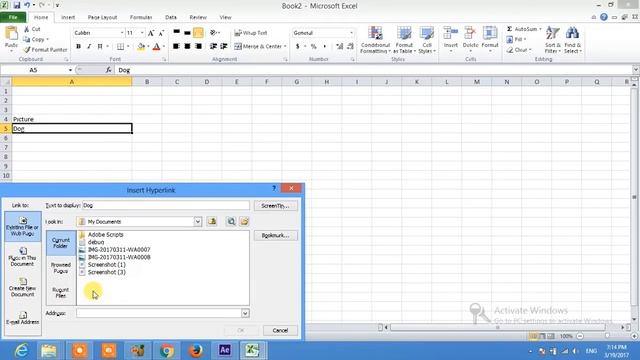Viewport: 640px width, 360px height.
Task: Click the Increase Font Size icon
Action: tap(151, 33)
